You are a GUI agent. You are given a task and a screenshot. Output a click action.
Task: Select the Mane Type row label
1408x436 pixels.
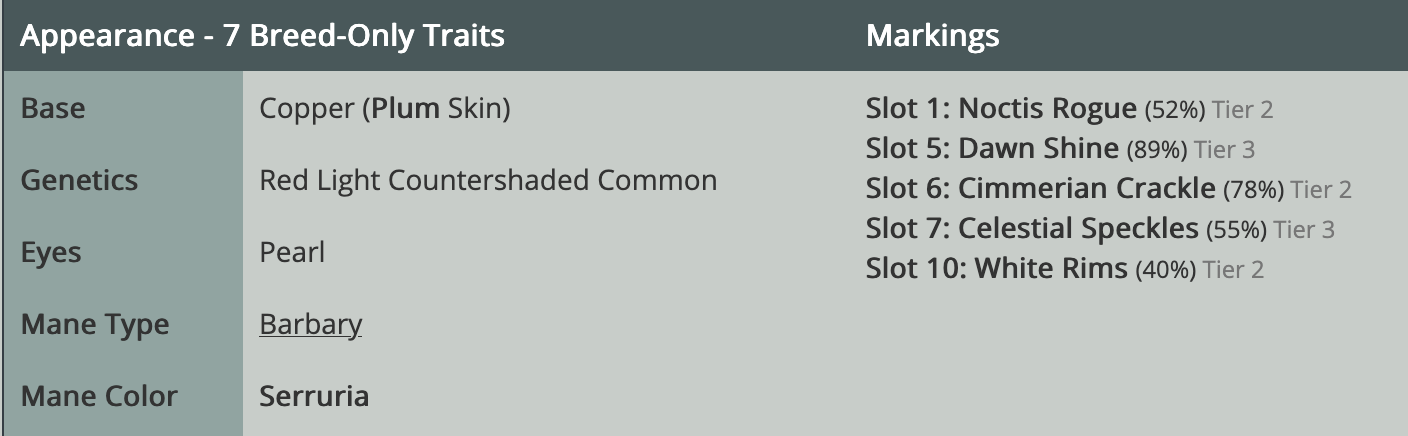(95, 324)
